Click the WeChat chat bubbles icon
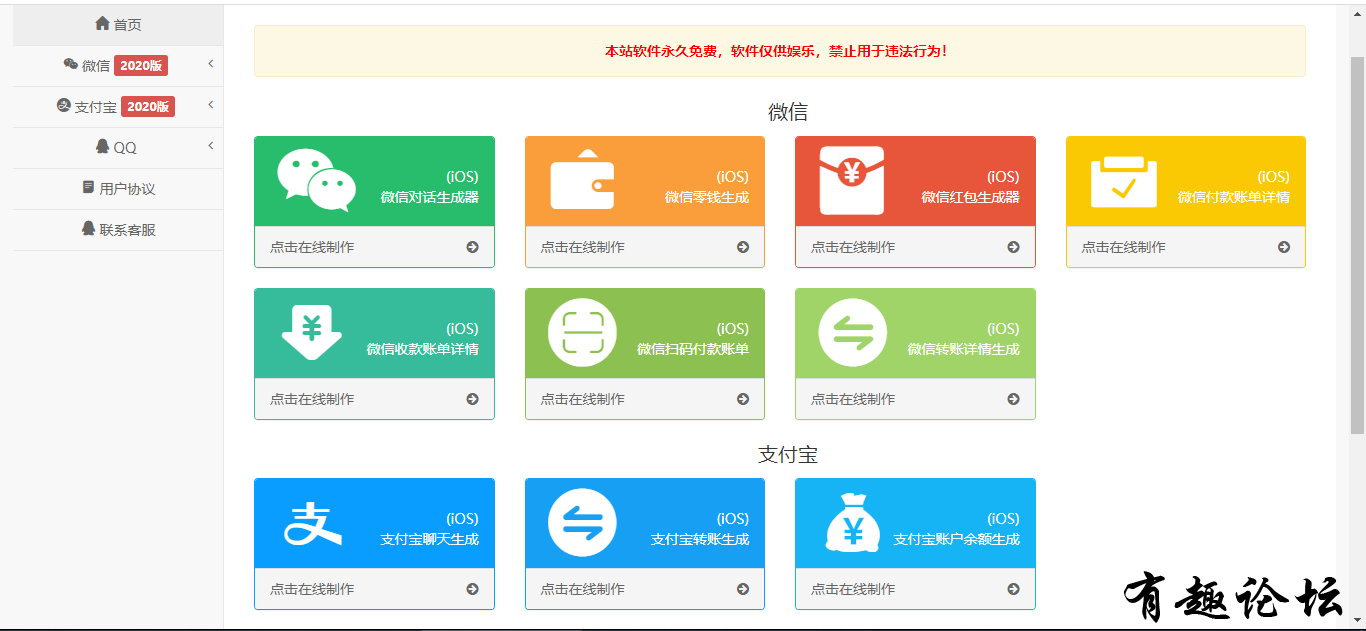 click(316, 181)
